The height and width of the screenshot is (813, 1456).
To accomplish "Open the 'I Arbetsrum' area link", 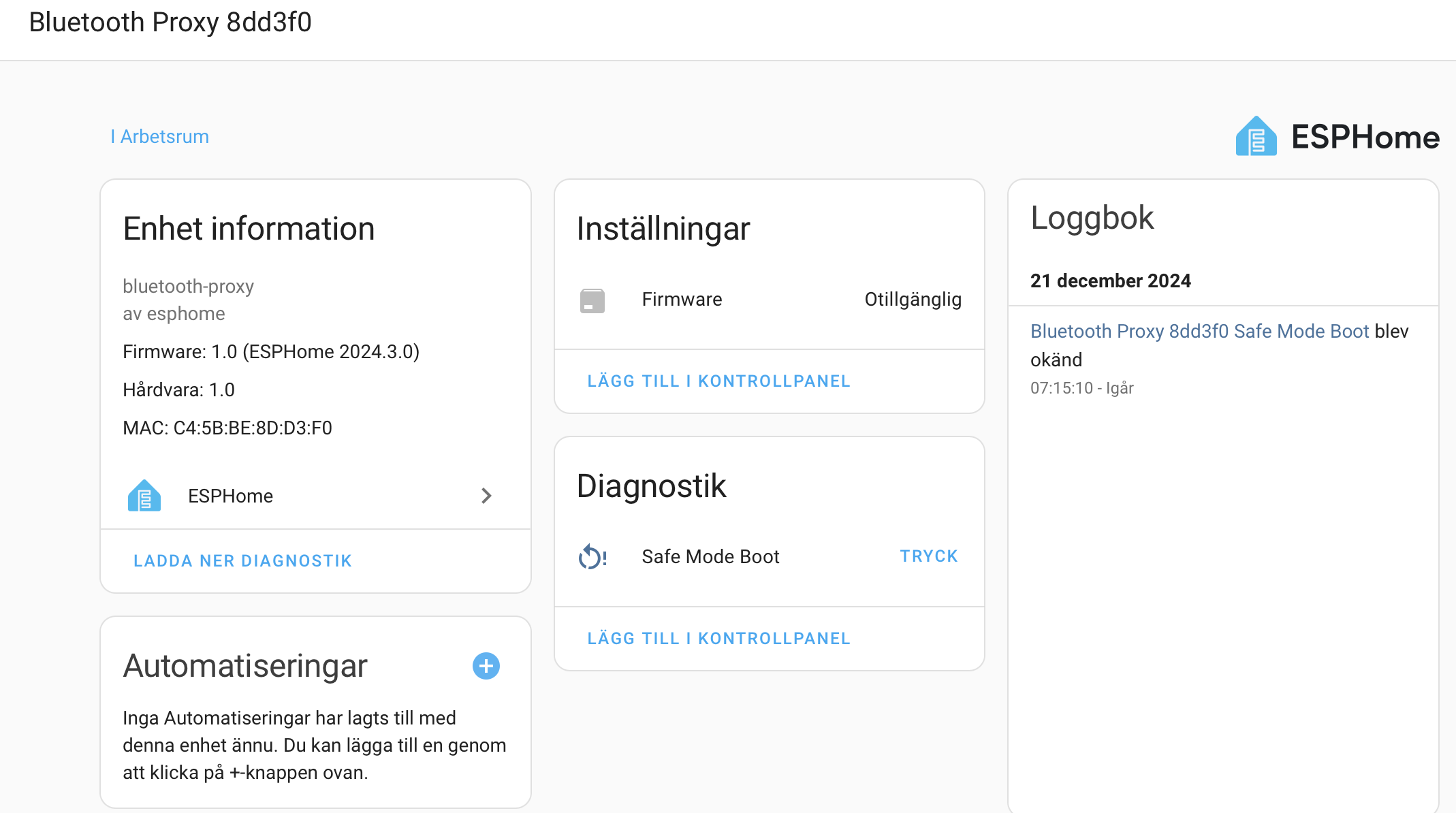I will click(x=160, y=137).
